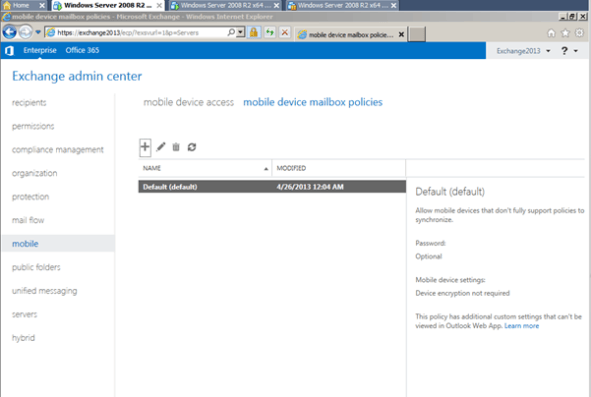
Task: Select the Default (default) policy row
Action: click(x=272, y=187)
